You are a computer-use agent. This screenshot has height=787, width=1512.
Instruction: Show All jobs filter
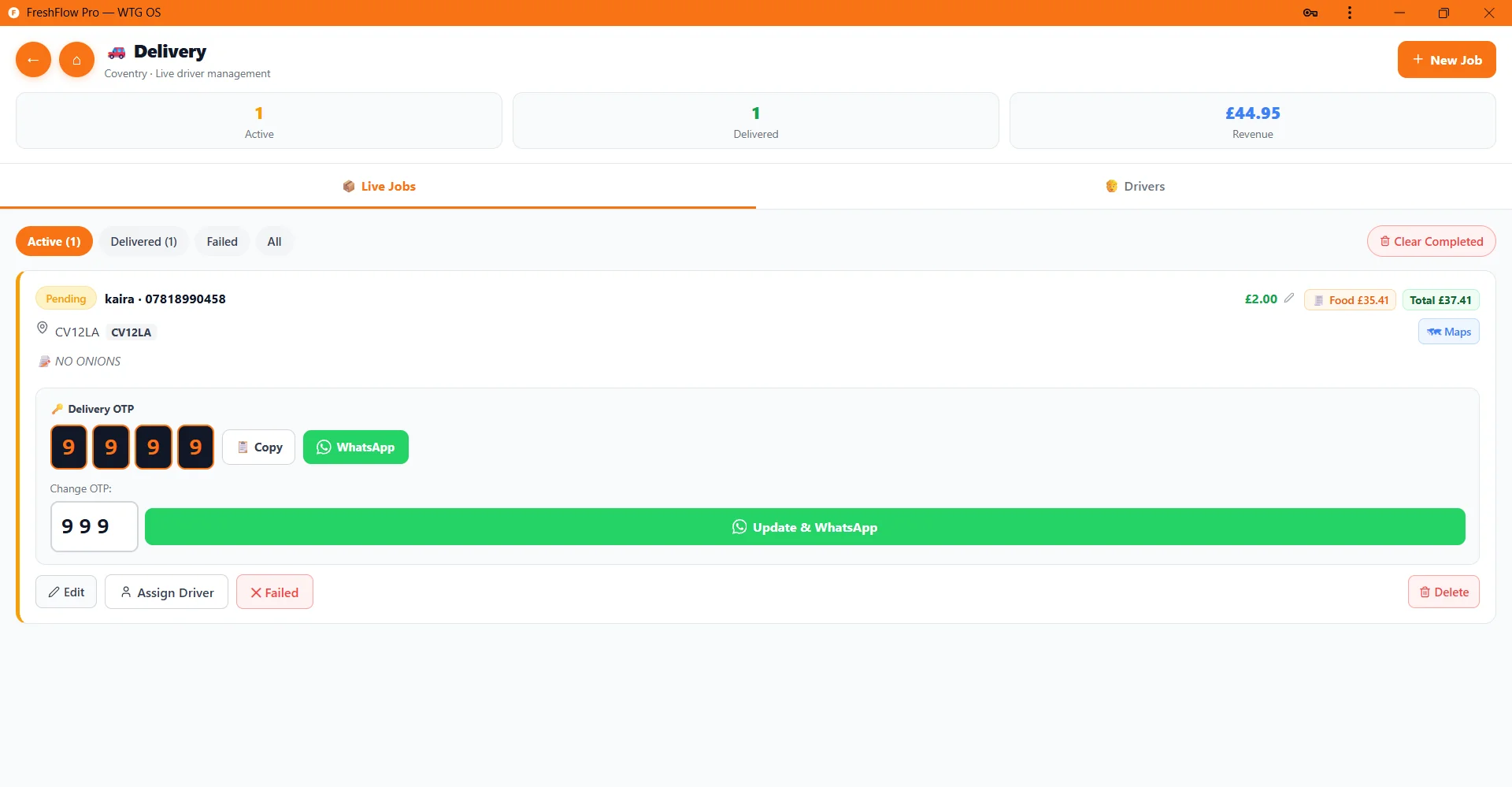coord(274,242)
